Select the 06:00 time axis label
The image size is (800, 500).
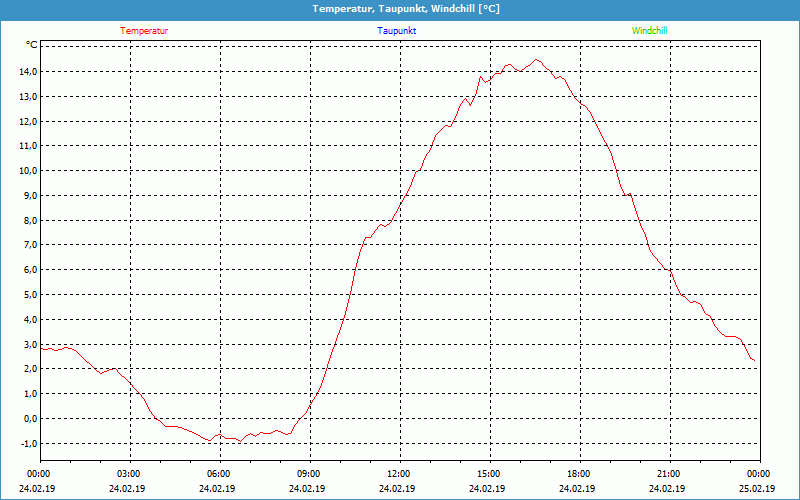point(219,474)
